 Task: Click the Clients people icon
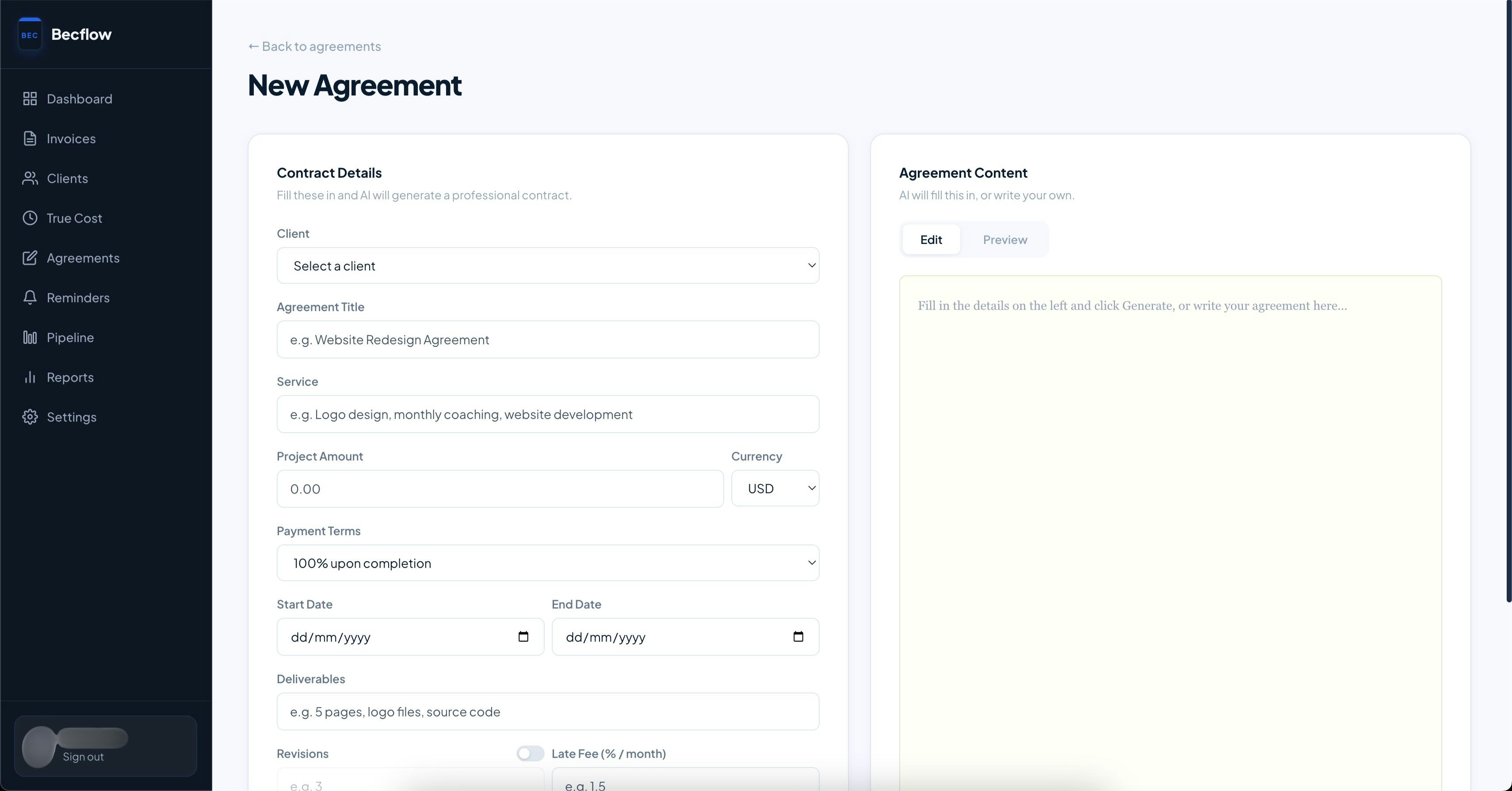tap(30, 179)
